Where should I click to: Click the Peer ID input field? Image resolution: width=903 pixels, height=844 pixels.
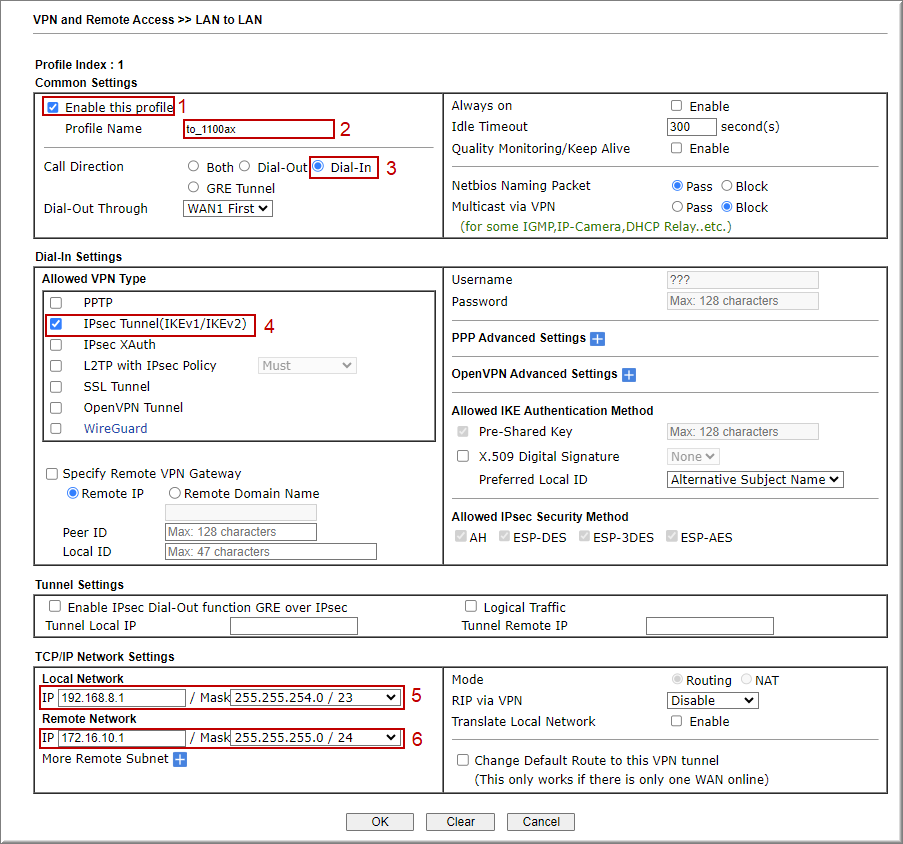(x=241, y=532)
